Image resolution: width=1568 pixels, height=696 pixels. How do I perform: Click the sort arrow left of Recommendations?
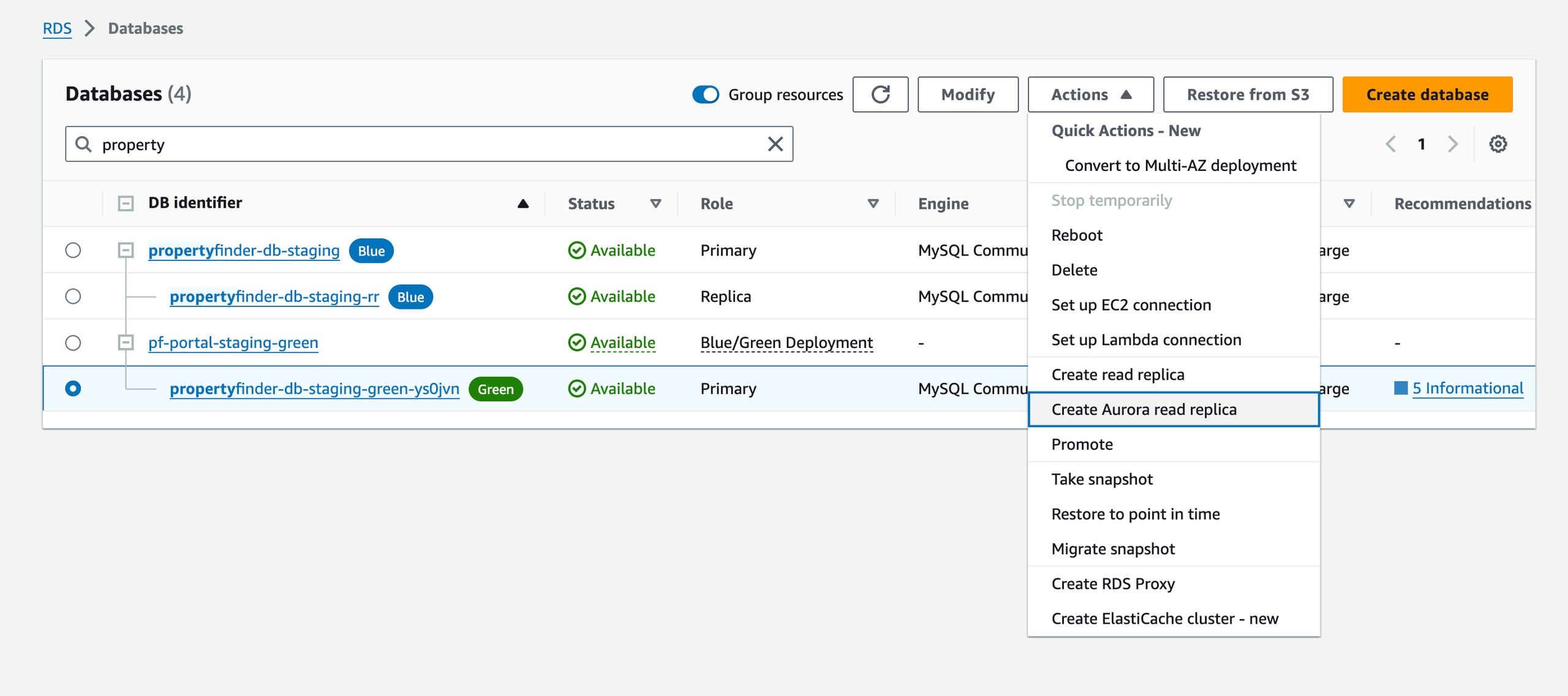(x=1349, y=203)
